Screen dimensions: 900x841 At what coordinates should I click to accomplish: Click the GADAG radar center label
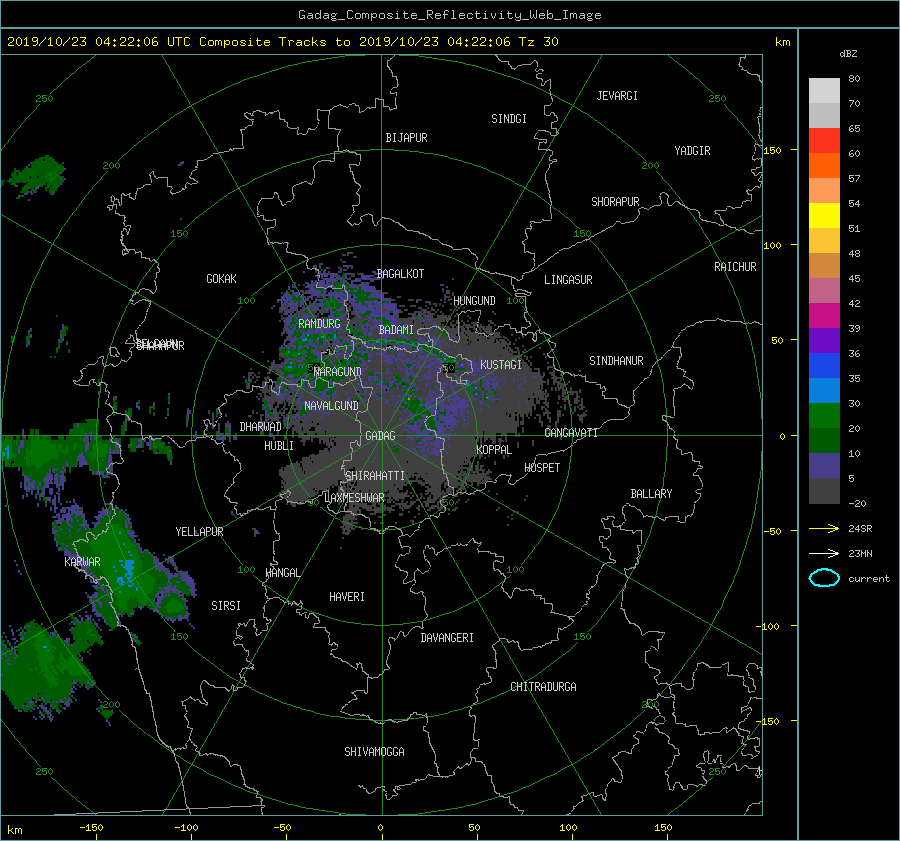click(380, 436)
